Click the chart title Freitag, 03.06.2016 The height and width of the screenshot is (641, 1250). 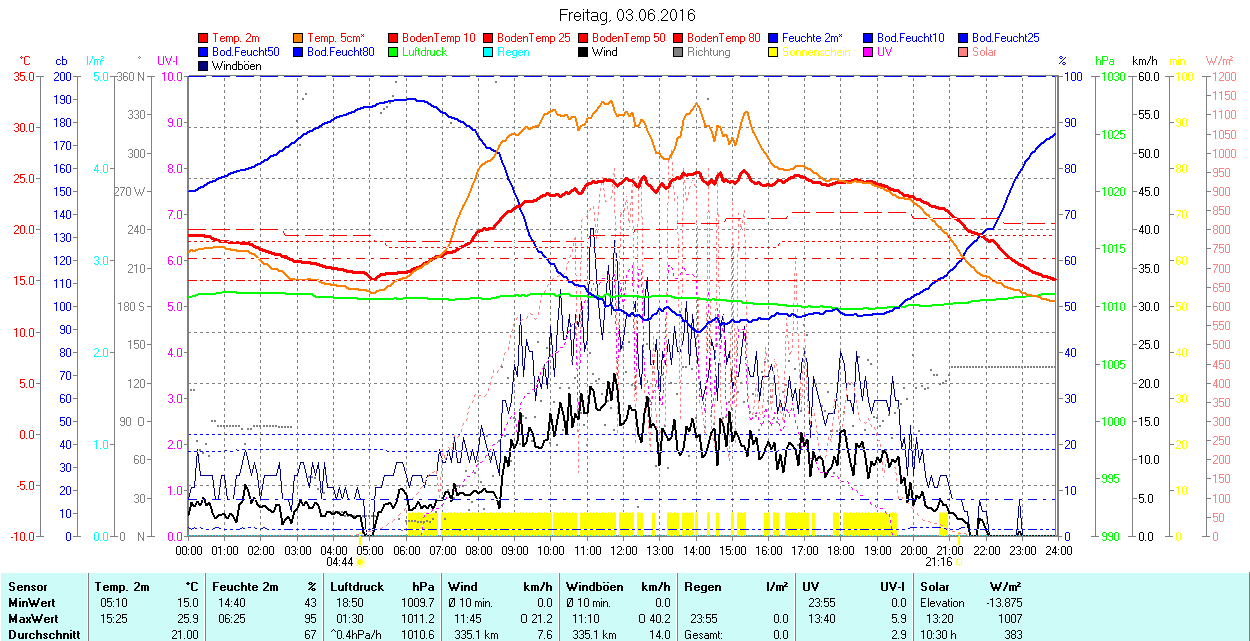[626, 15]
